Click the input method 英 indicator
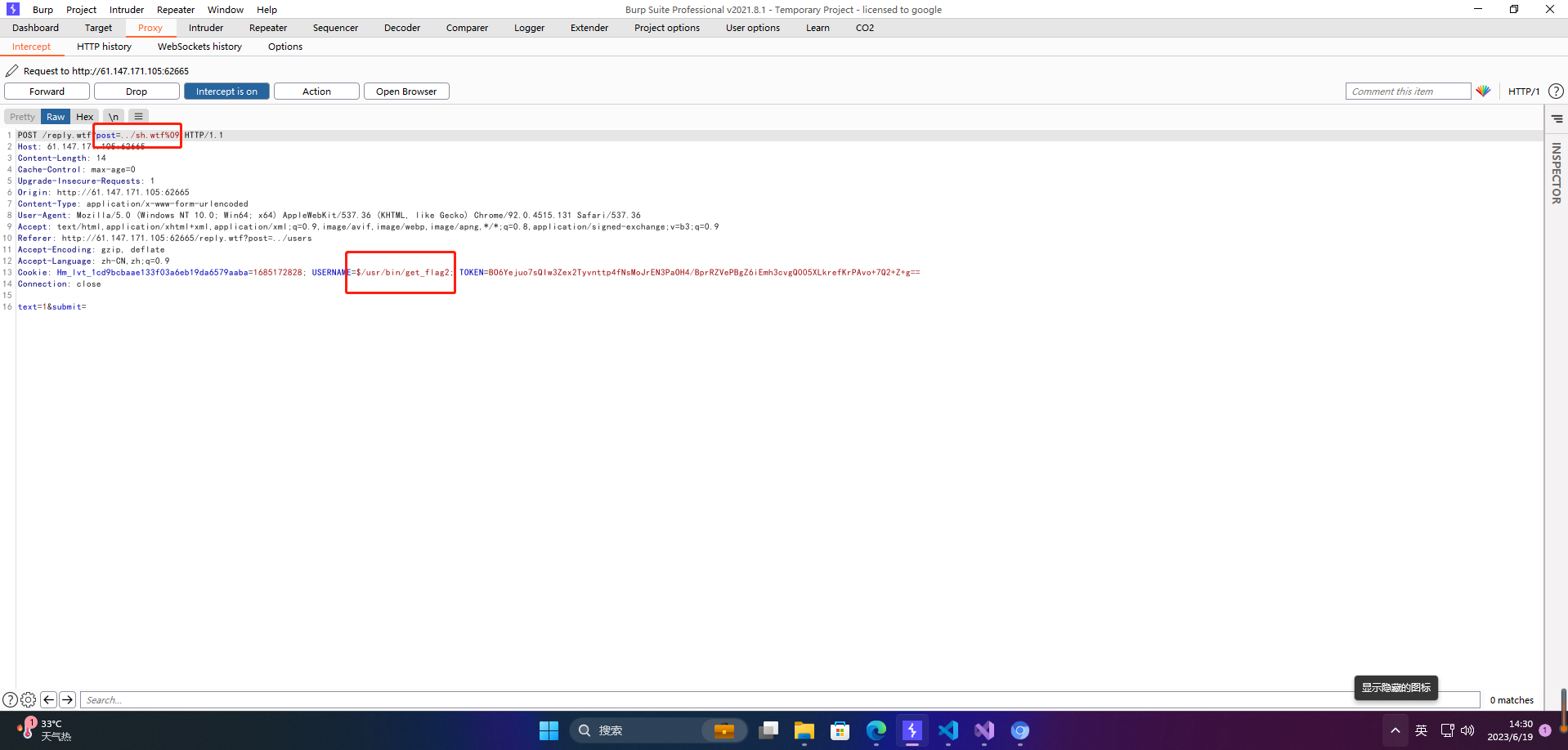This screenshot has width=1568, height=750. (x=1422, y=730)
